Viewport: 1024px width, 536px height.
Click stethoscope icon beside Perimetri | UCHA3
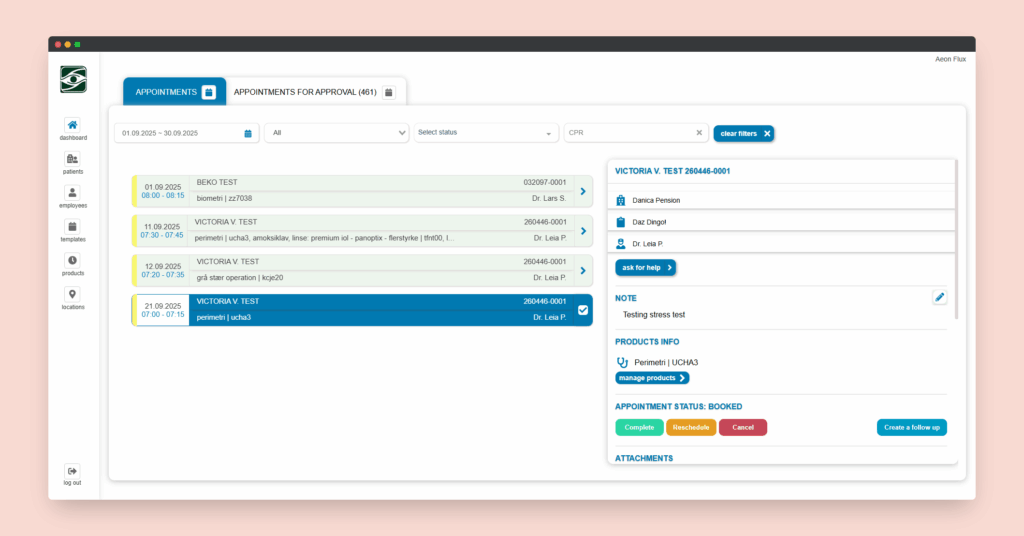622,362
